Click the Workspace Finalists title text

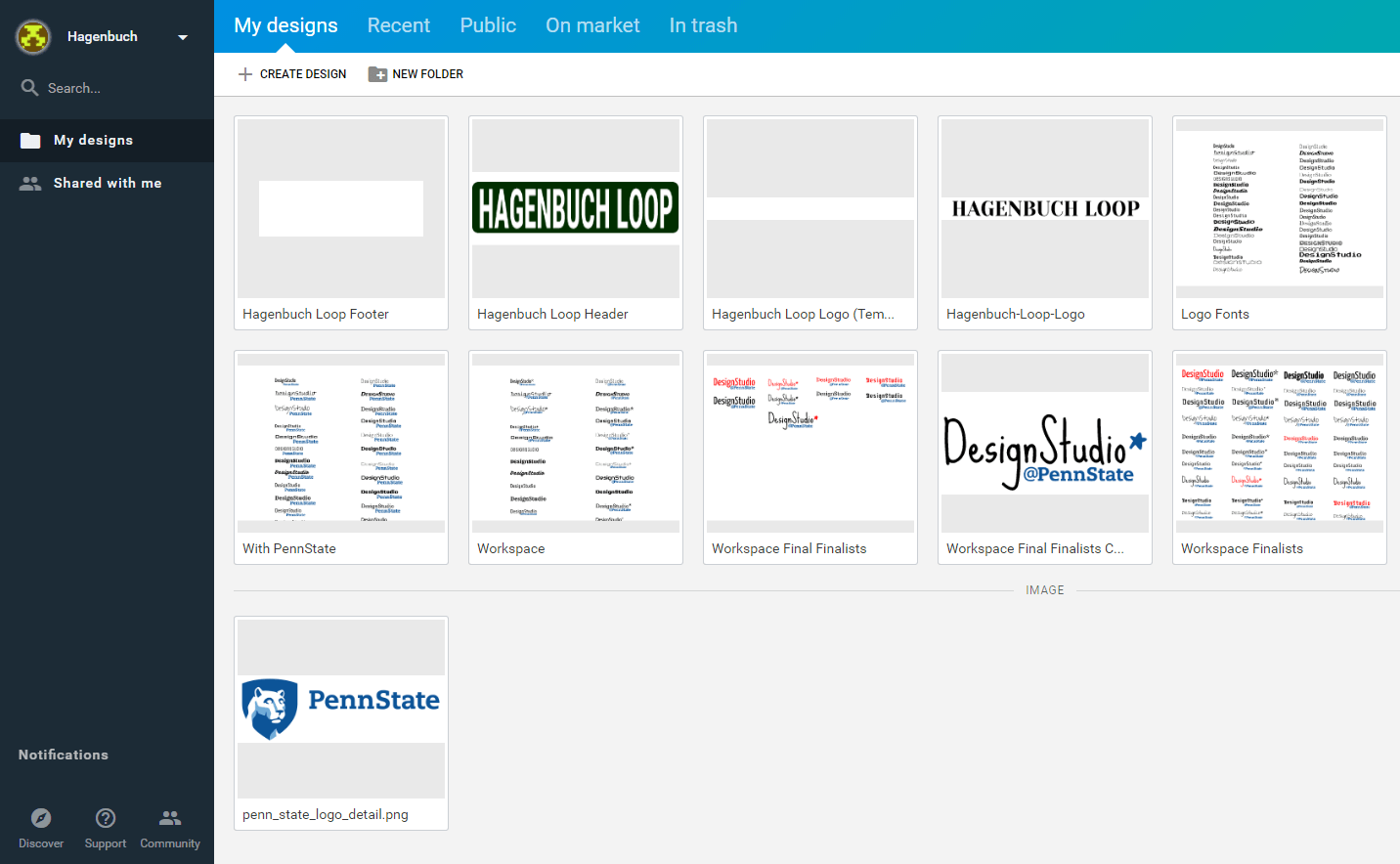pyautogui.click(x=1242, y=549)
